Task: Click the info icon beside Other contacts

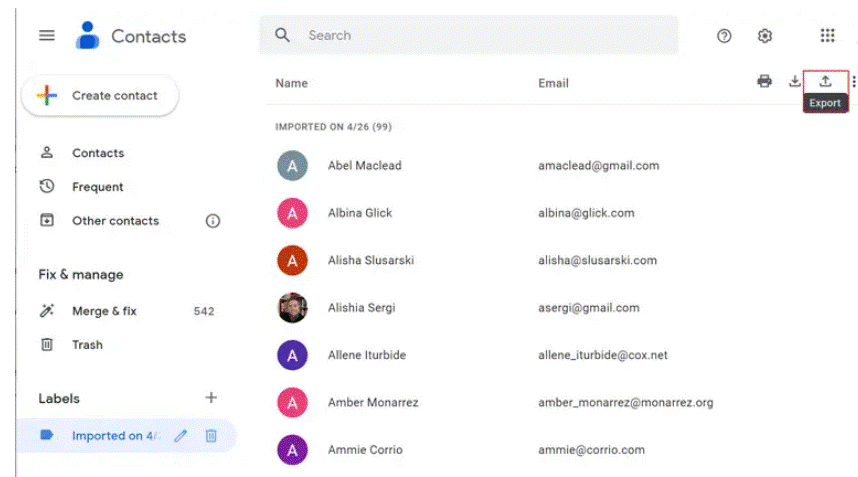Action: point(213,220)
